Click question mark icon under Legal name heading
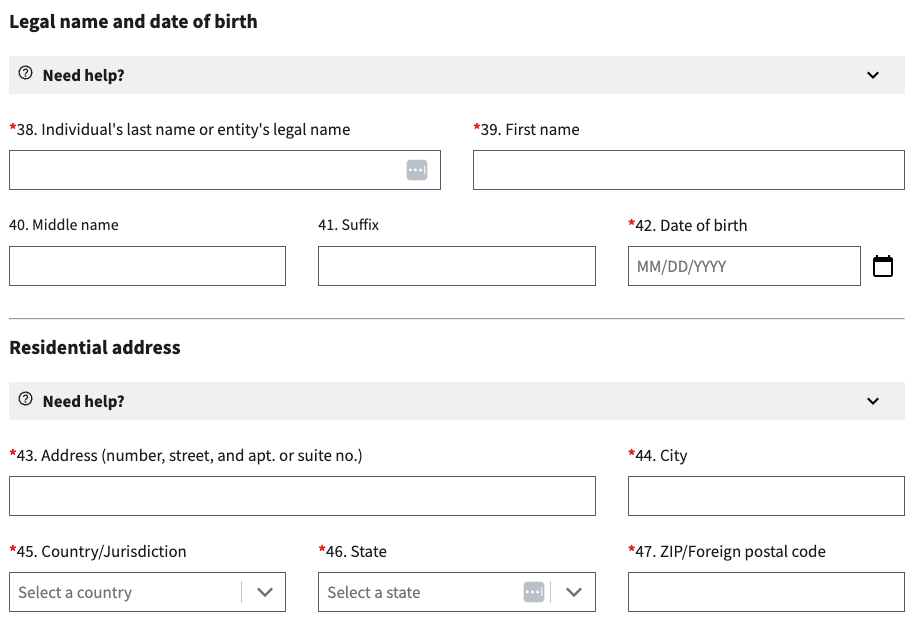The width and height of the screenshot is (922, 637). pos(26,74)
